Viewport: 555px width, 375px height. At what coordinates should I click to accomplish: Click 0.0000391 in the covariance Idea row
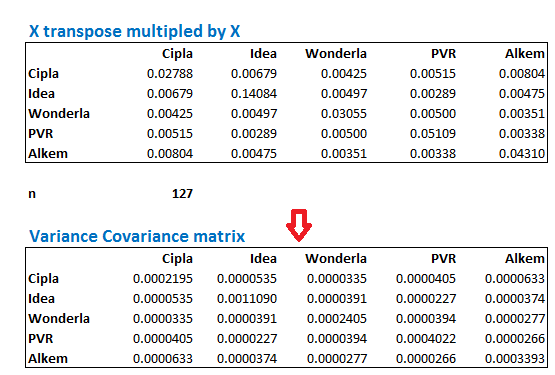337,299
